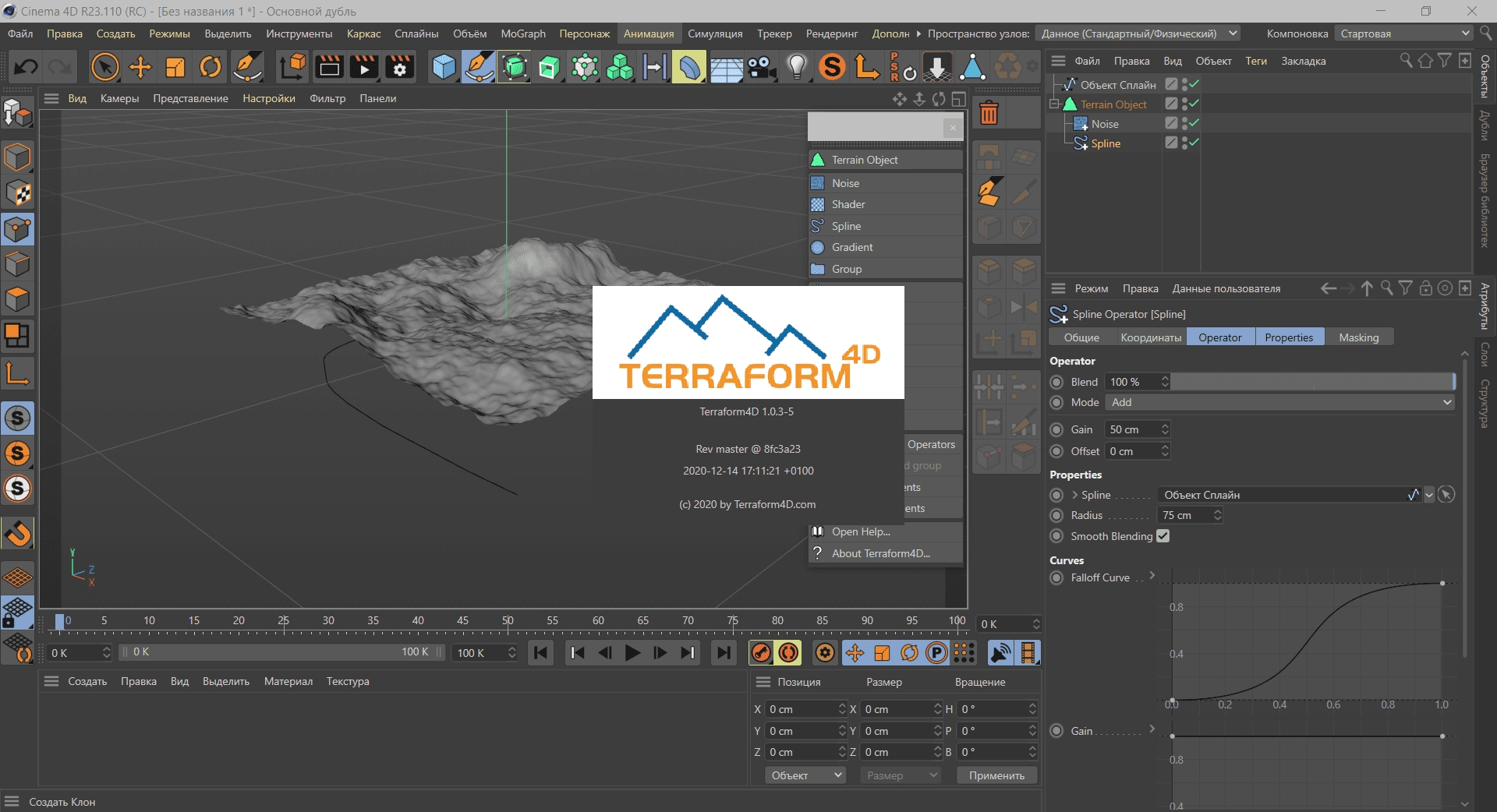Image resolution: width=1497 pixels, height=812 pixels.
Task: Click the MoGraph cloner icon
Action: (x=620, y=67)
